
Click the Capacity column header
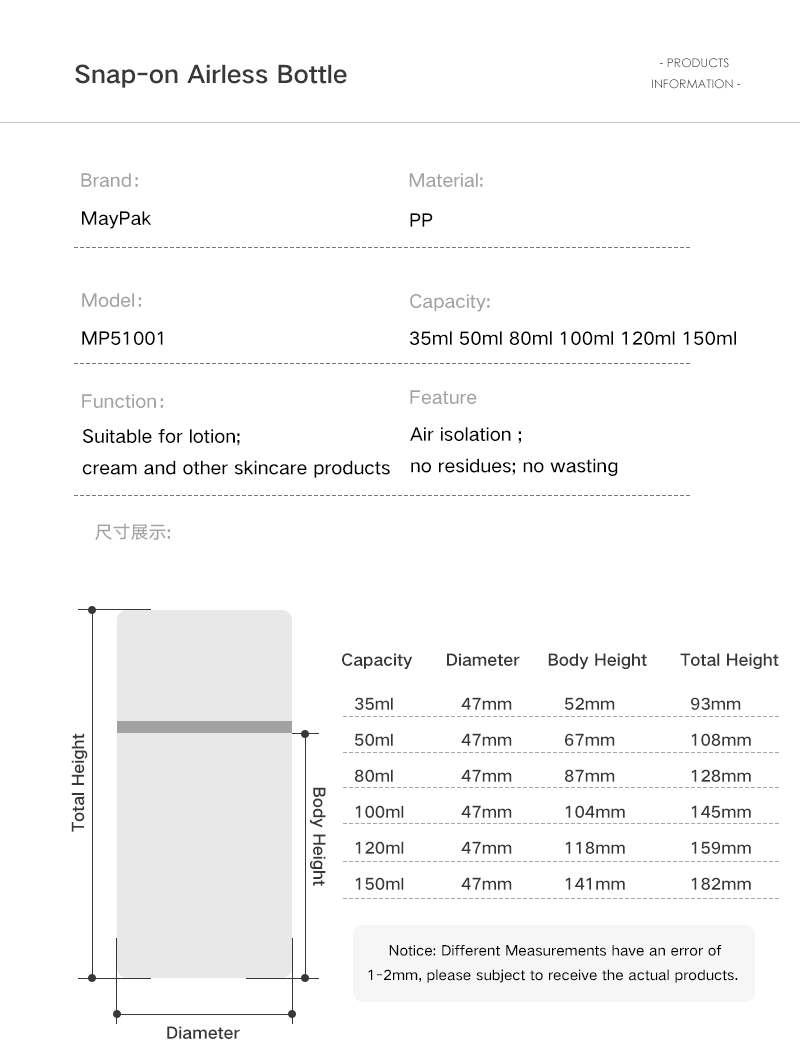tap(376, 660)
